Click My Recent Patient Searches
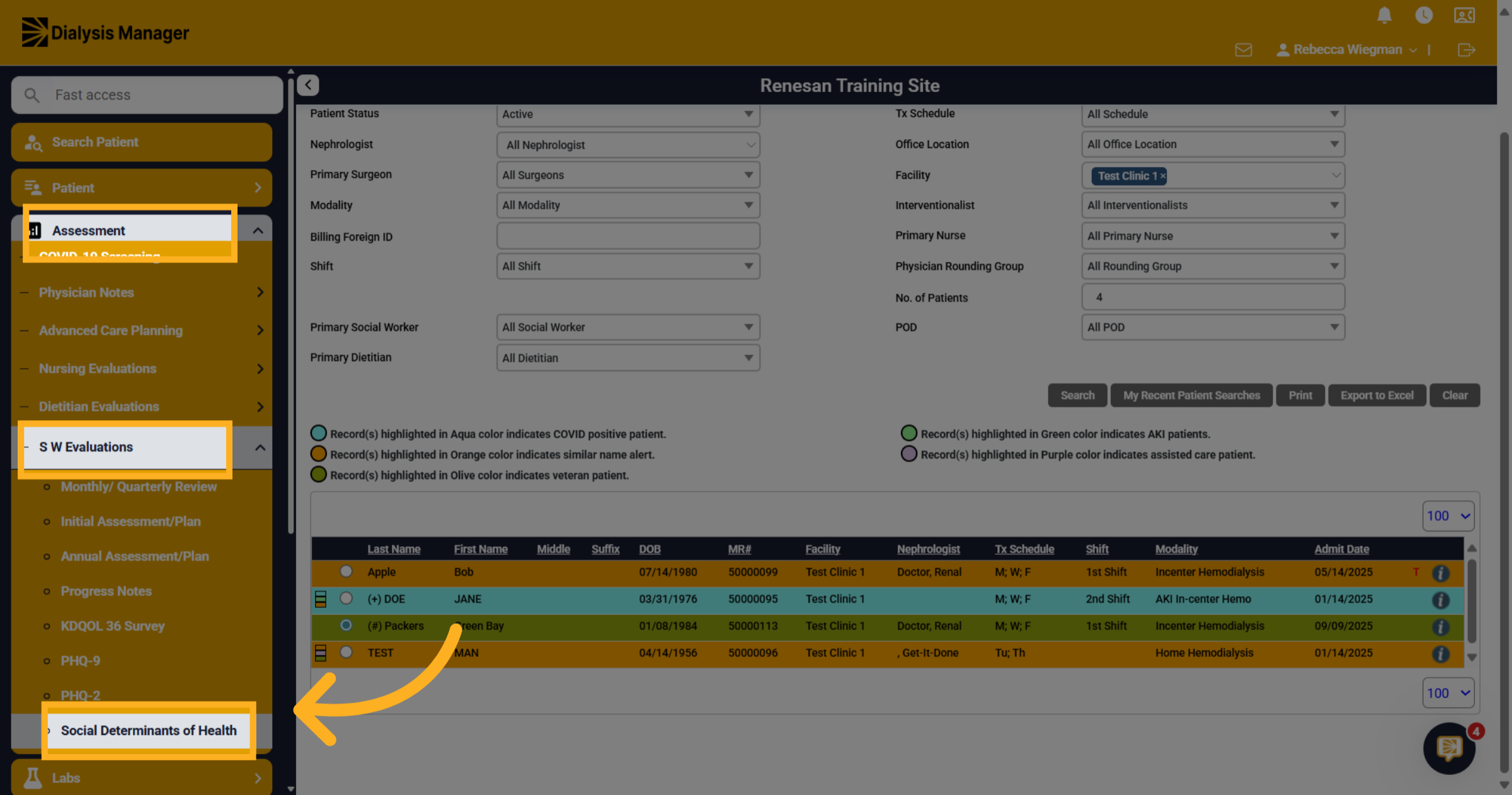The height and width of the screenshot is (795, 1512). (1191, 396)
